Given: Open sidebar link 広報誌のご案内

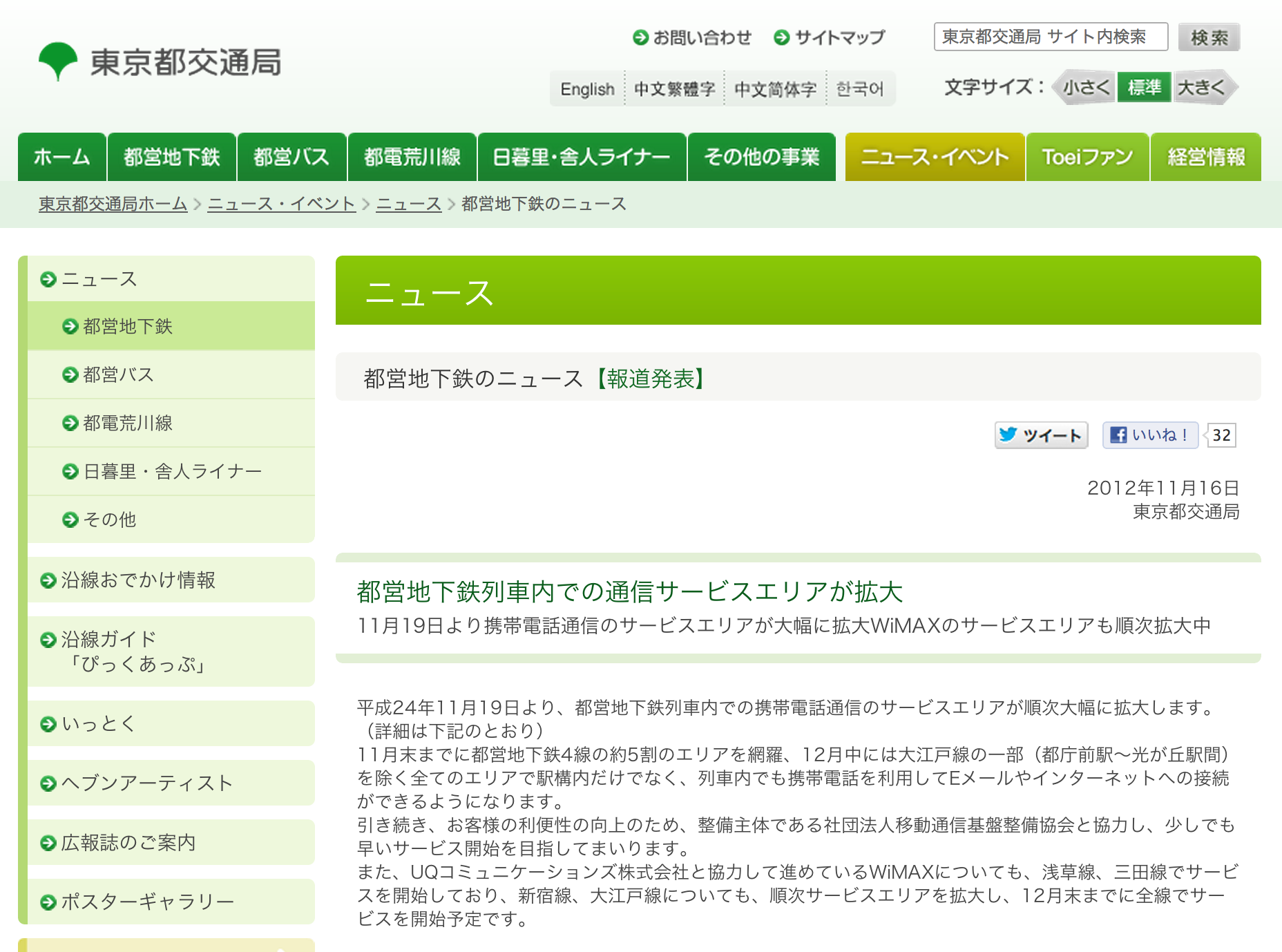Looking at the screenshot, I should pos(171,842).
